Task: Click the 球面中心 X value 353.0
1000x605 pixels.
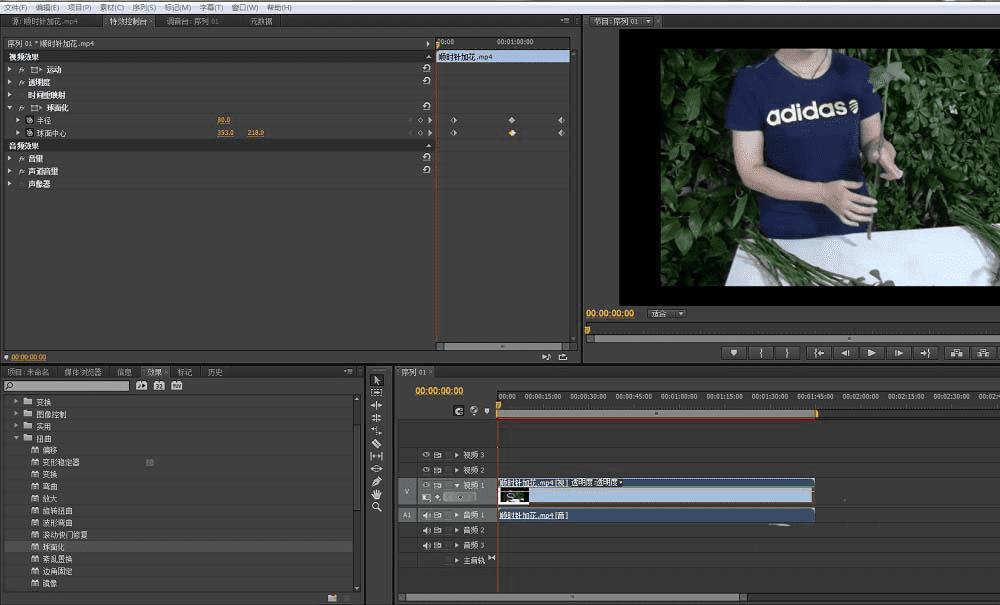Action: click(x=225, y=133)
